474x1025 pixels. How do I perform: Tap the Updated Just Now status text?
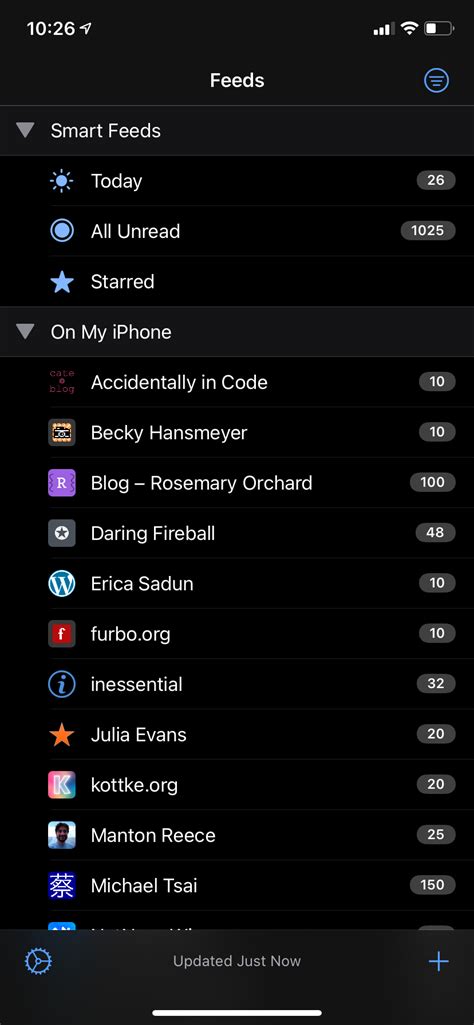237,961
